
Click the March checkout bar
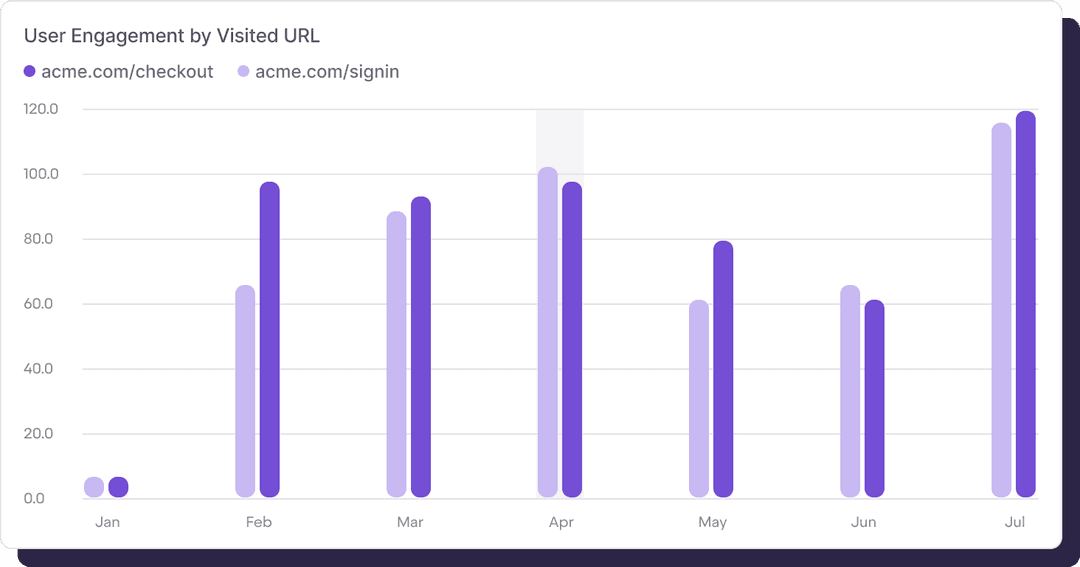point(421,347)
